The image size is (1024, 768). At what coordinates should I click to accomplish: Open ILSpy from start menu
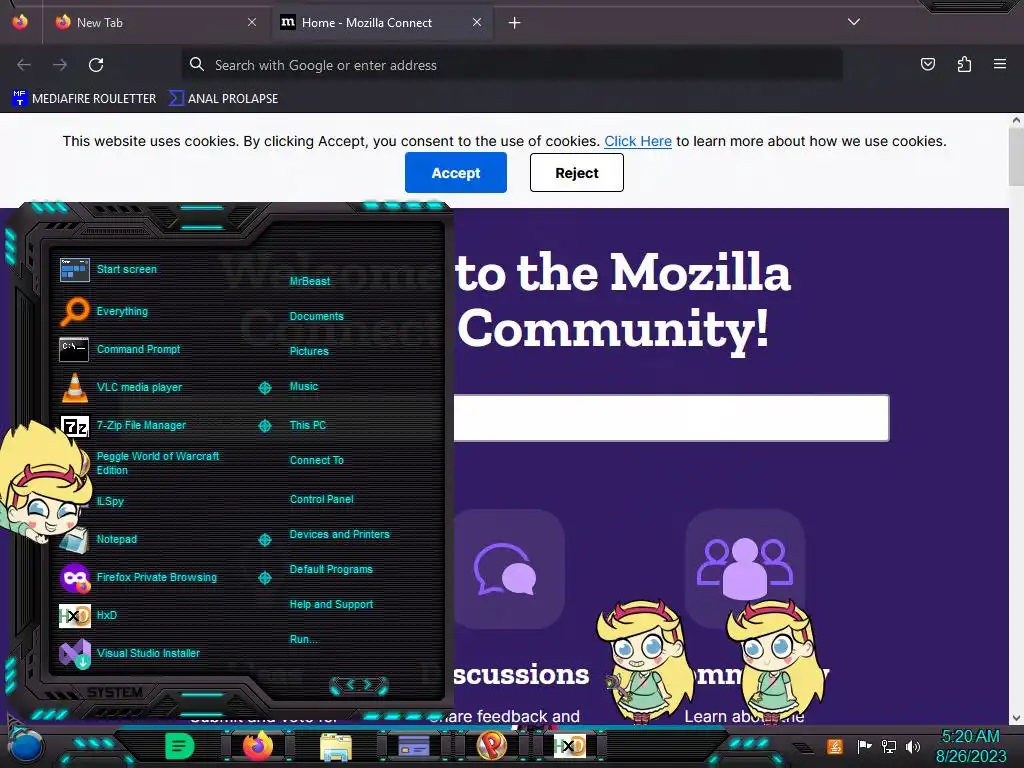(110, 502)
